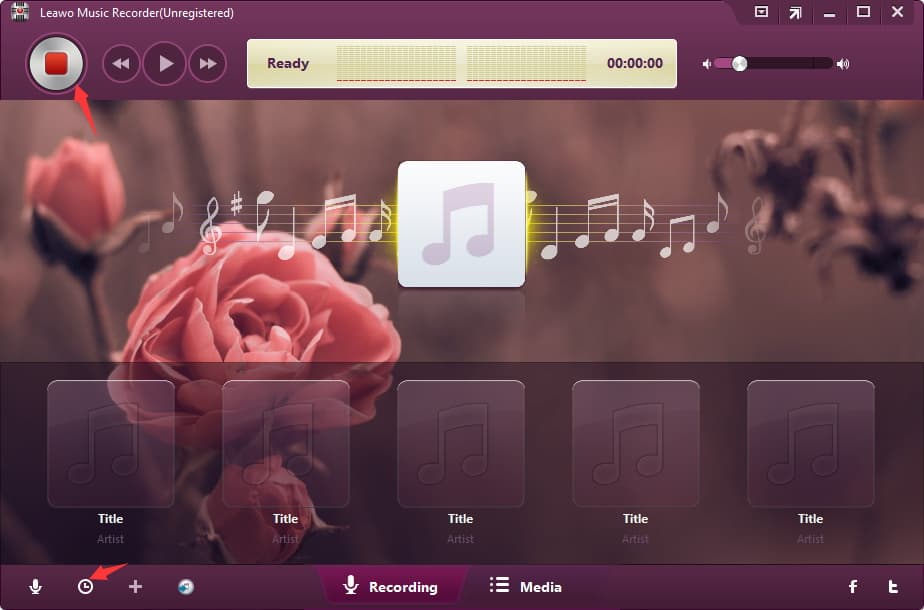Click the volume slider knob
Viewport: 924px width, 610px height.
click(739, 64)
